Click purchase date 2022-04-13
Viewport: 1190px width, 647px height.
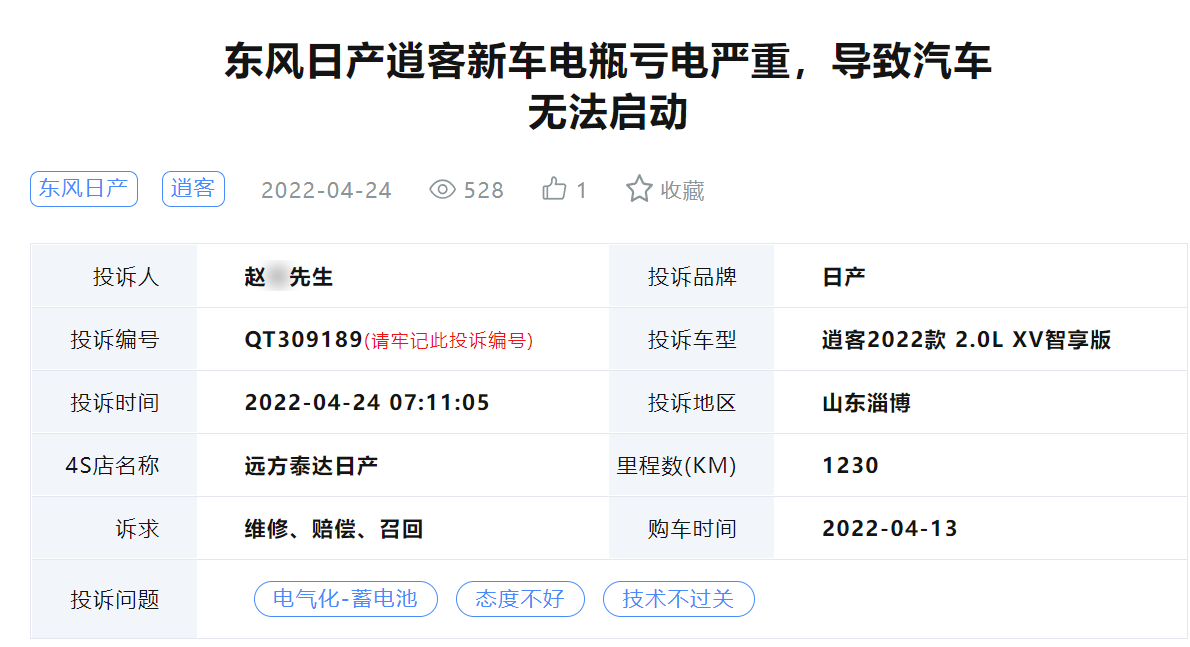coord(890,529)
